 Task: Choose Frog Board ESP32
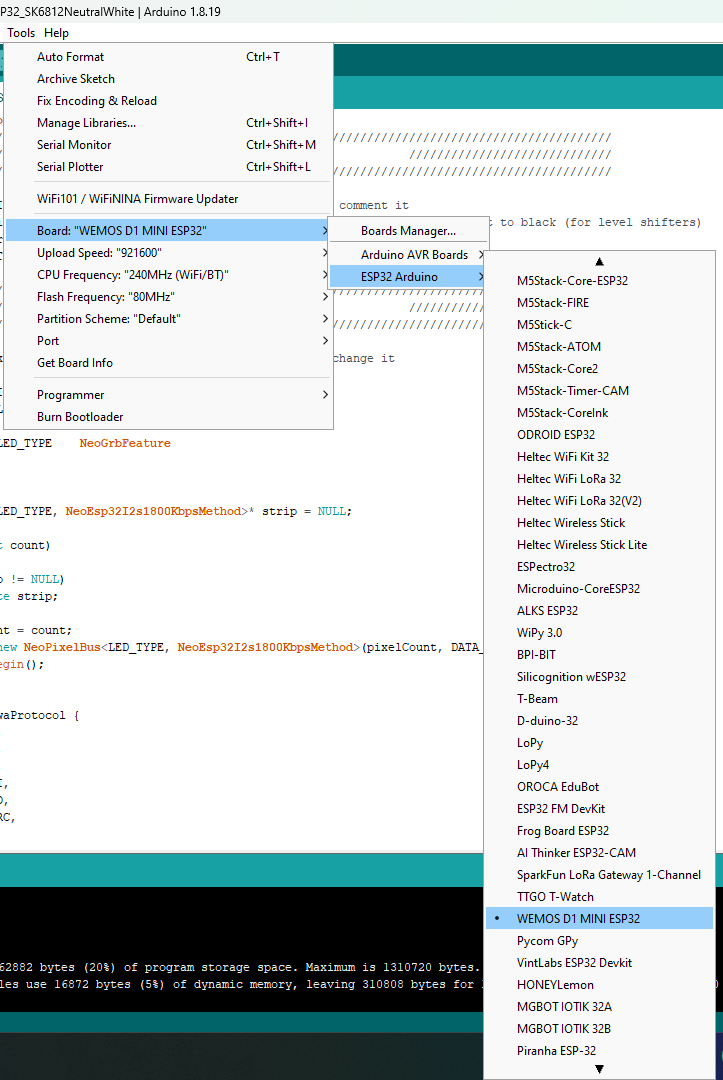point(599,831)
